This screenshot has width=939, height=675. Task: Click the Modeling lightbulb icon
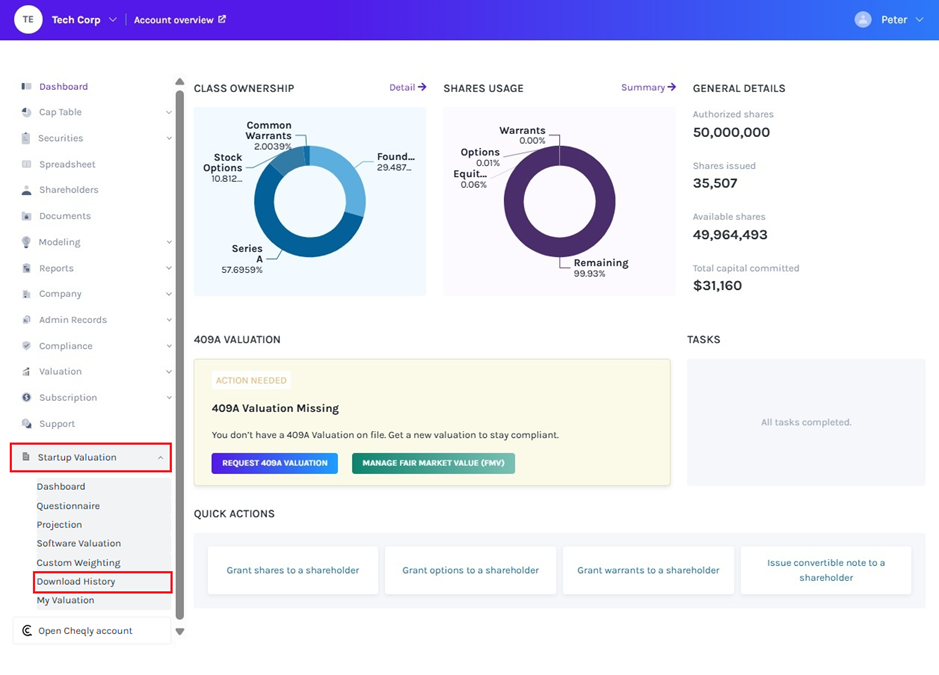pos(26,242)
